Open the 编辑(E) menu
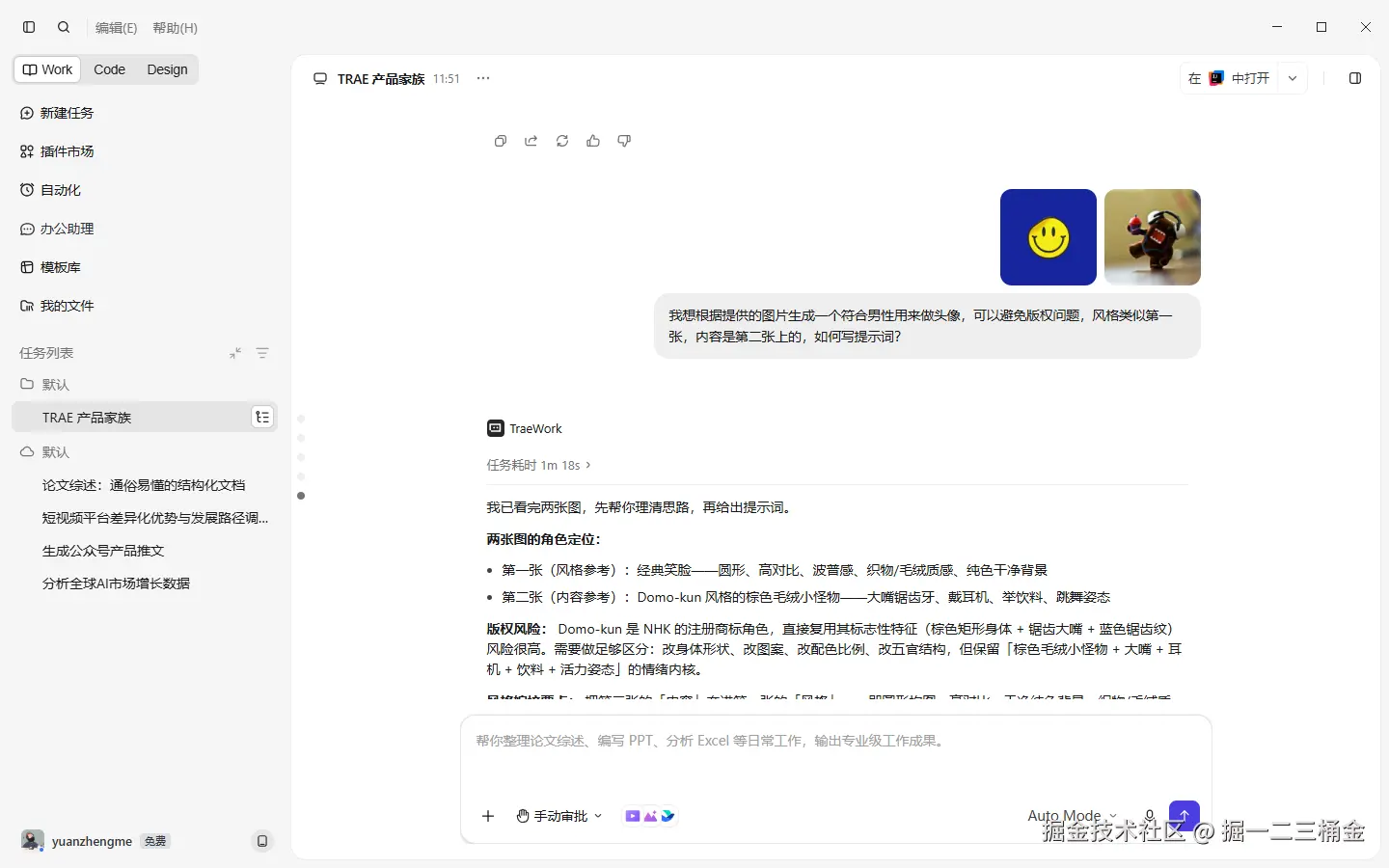 (117, 28)
